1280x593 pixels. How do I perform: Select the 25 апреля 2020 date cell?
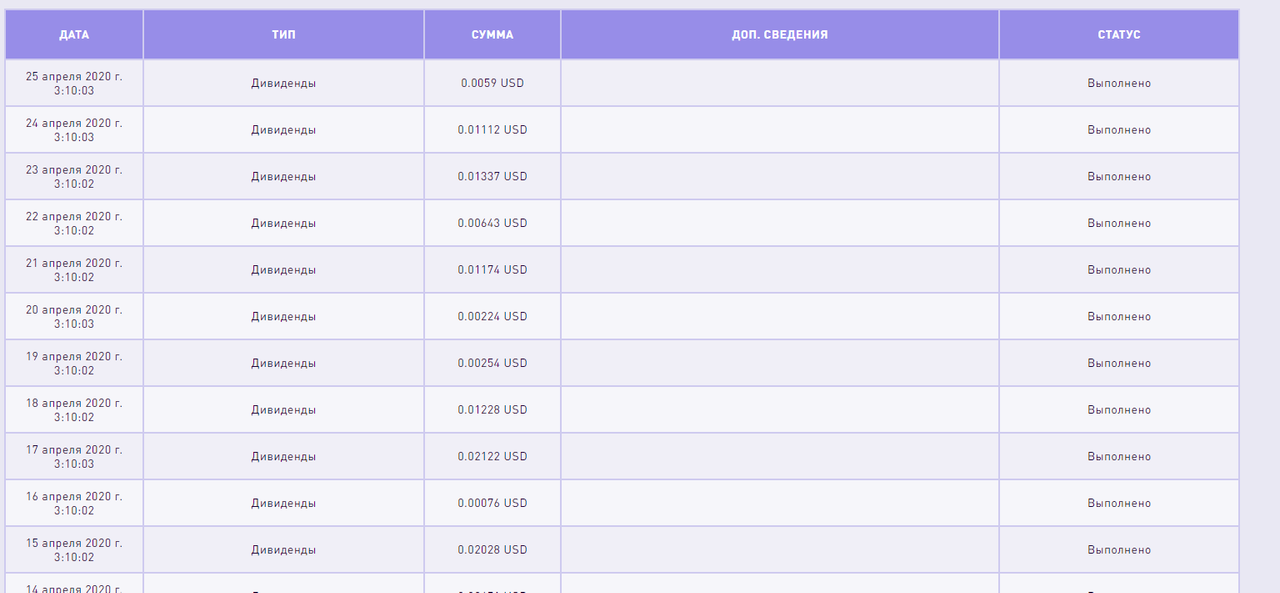74,83
